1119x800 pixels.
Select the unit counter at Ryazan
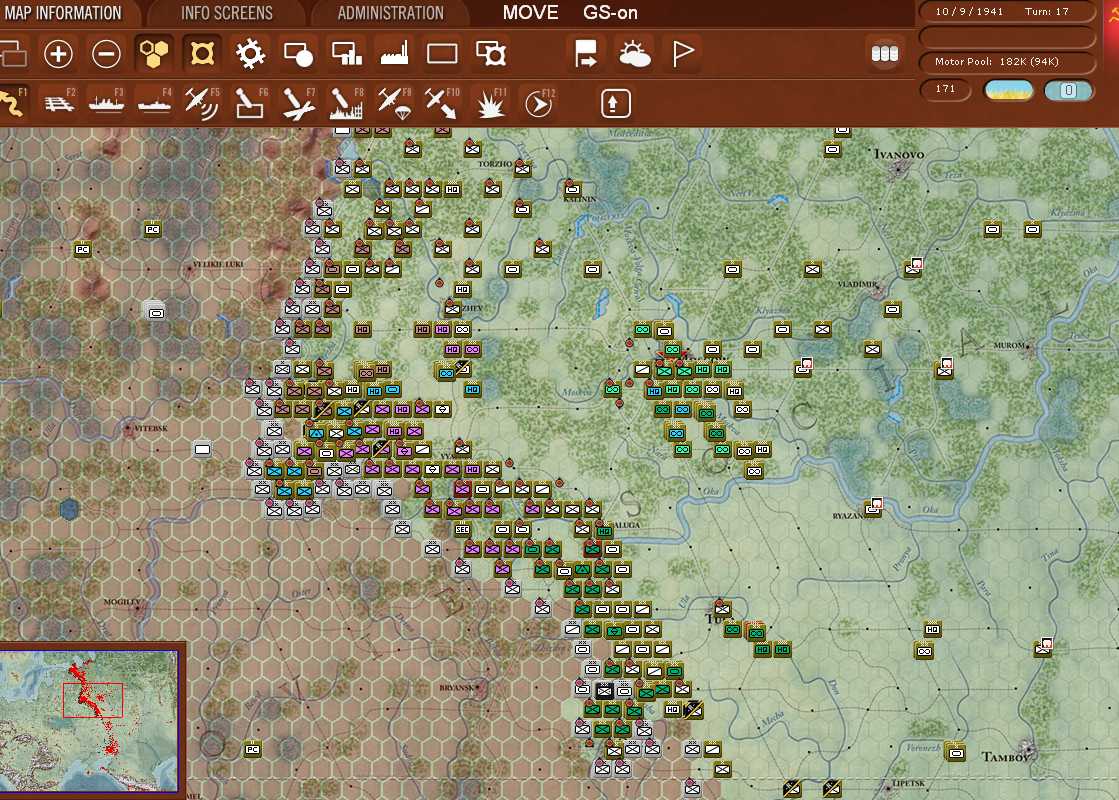(874, 507)
